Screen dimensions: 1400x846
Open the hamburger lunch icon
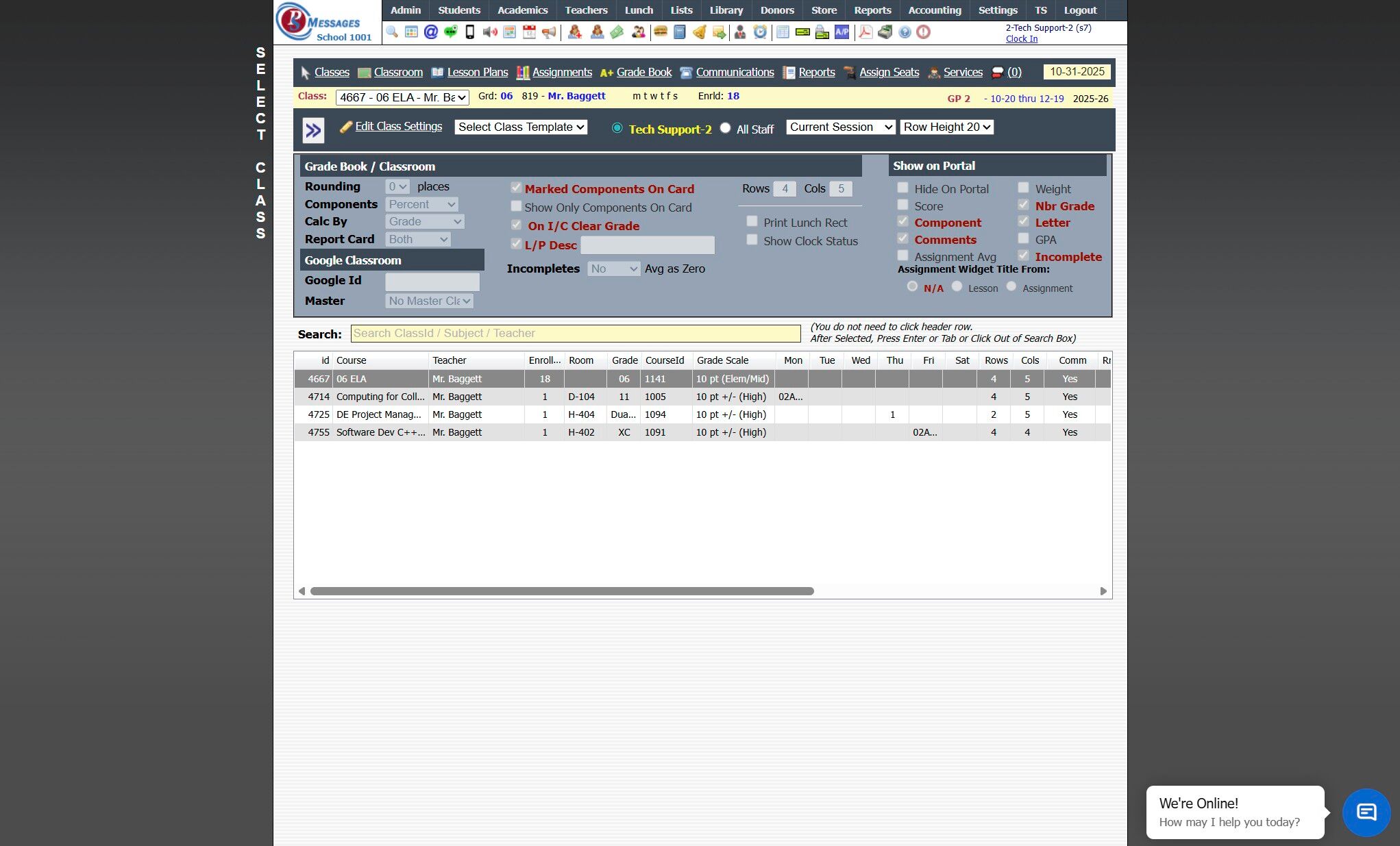tap(661, 32)
